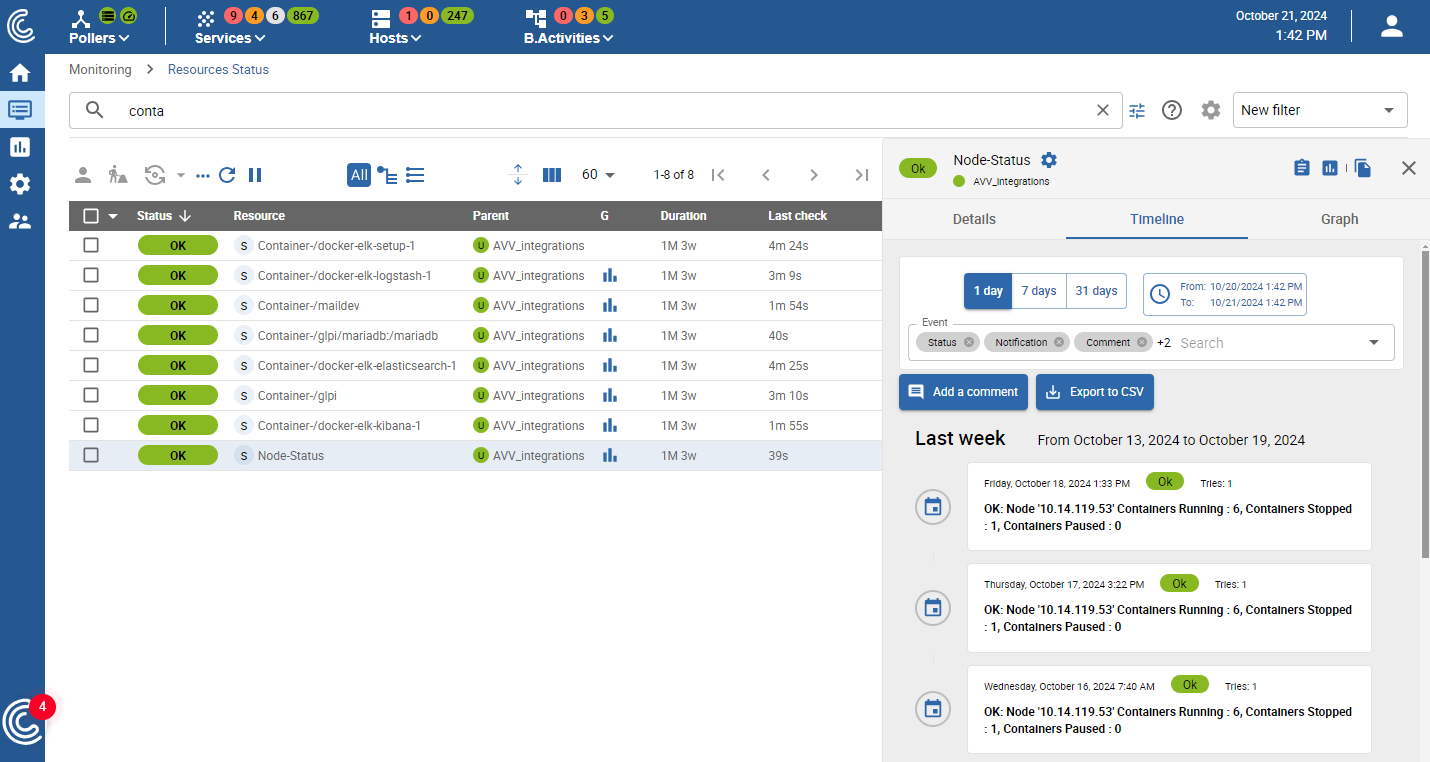Tick the checkbox for Container-/maildev
This screenshot has height=762, width=1430.
click(91, 305)
